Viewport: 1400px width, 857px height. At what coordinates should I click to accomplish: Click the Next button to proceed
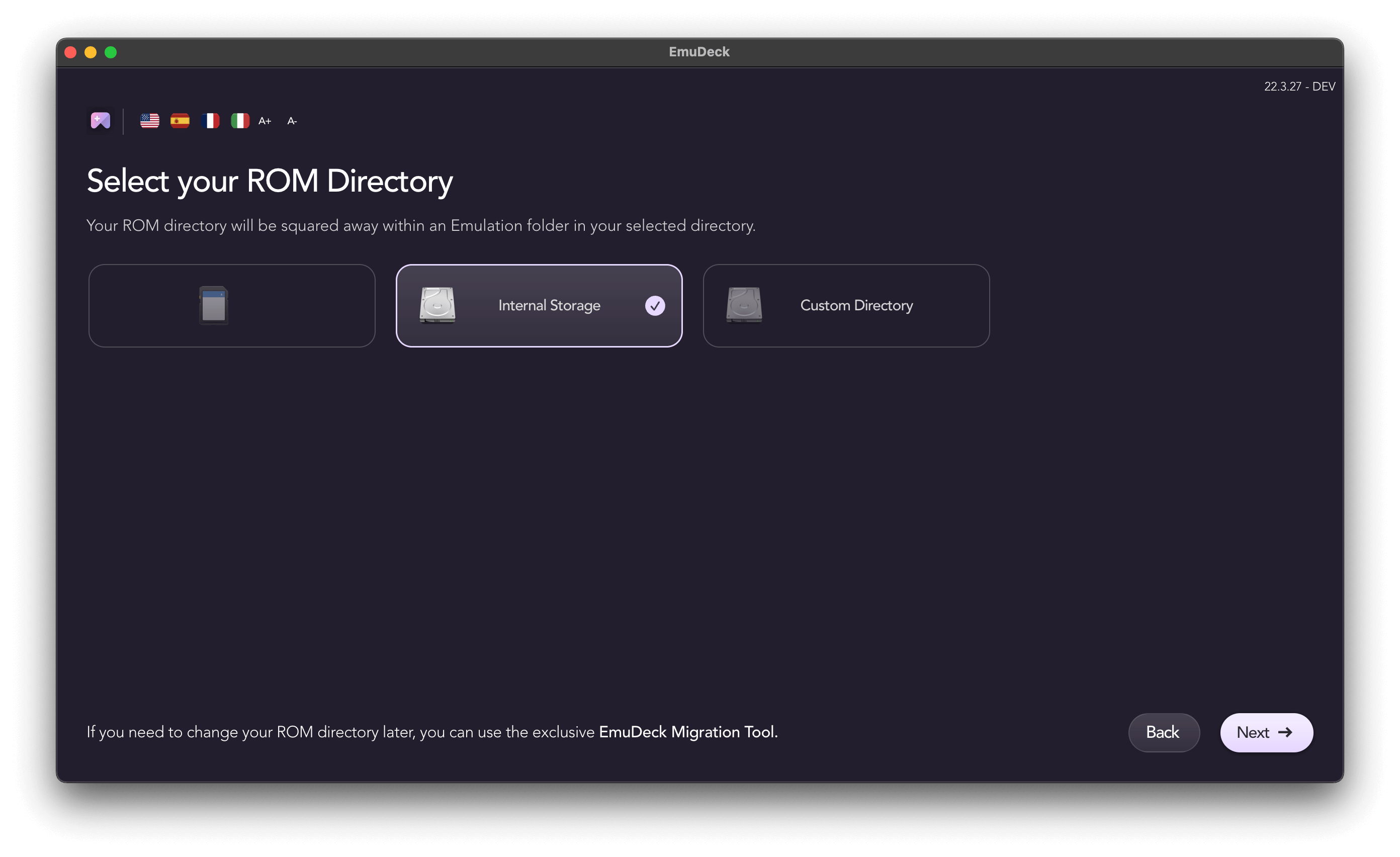(x=1264, y=732)
